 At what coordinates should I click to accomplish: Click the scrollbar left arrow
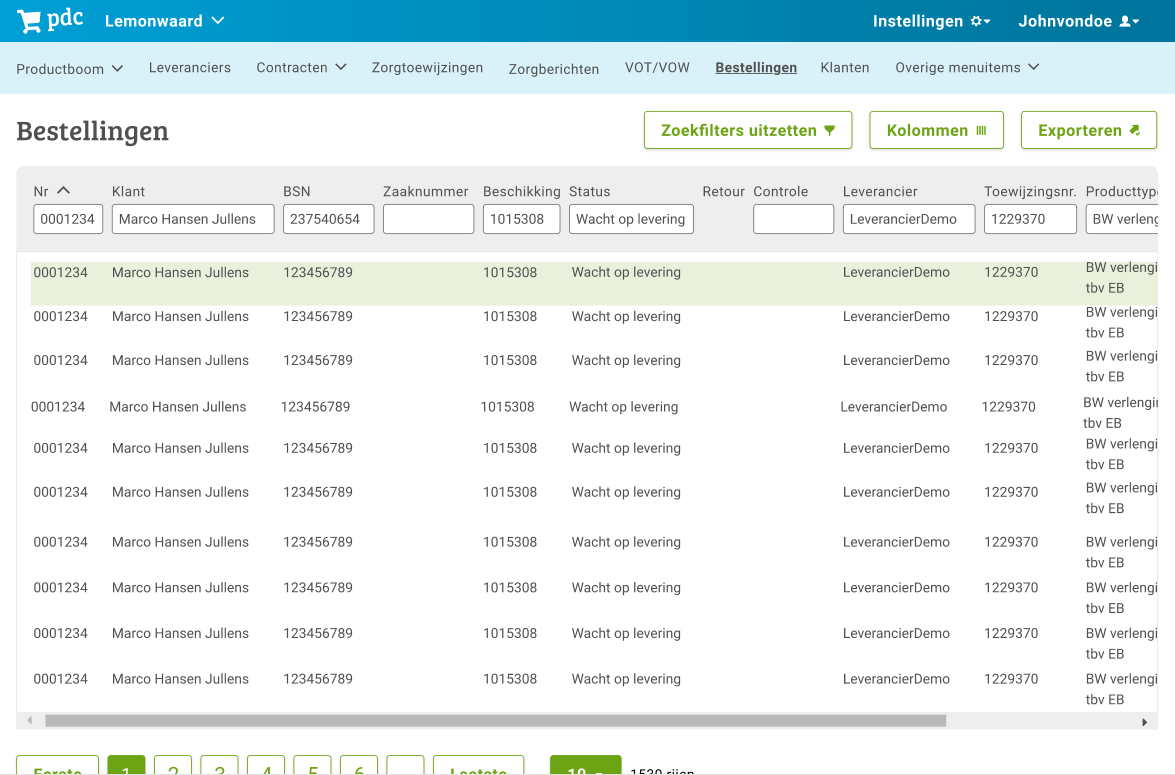tap(29, 721)
